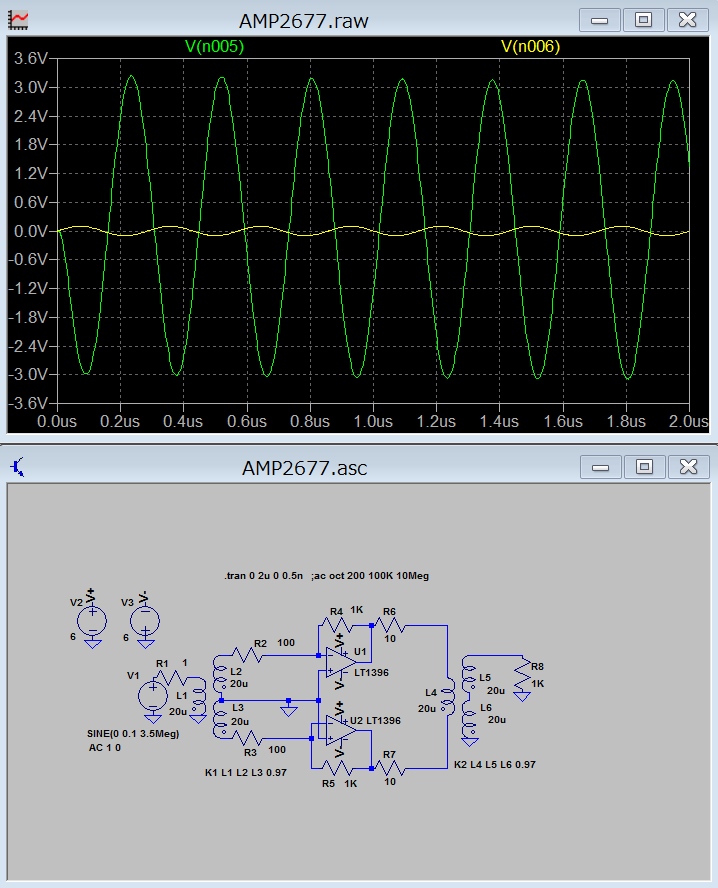Viewport: 718px width, 888px height.
Task: Click the ground symbol below resistor R8
Action: (x=522, y=696)
